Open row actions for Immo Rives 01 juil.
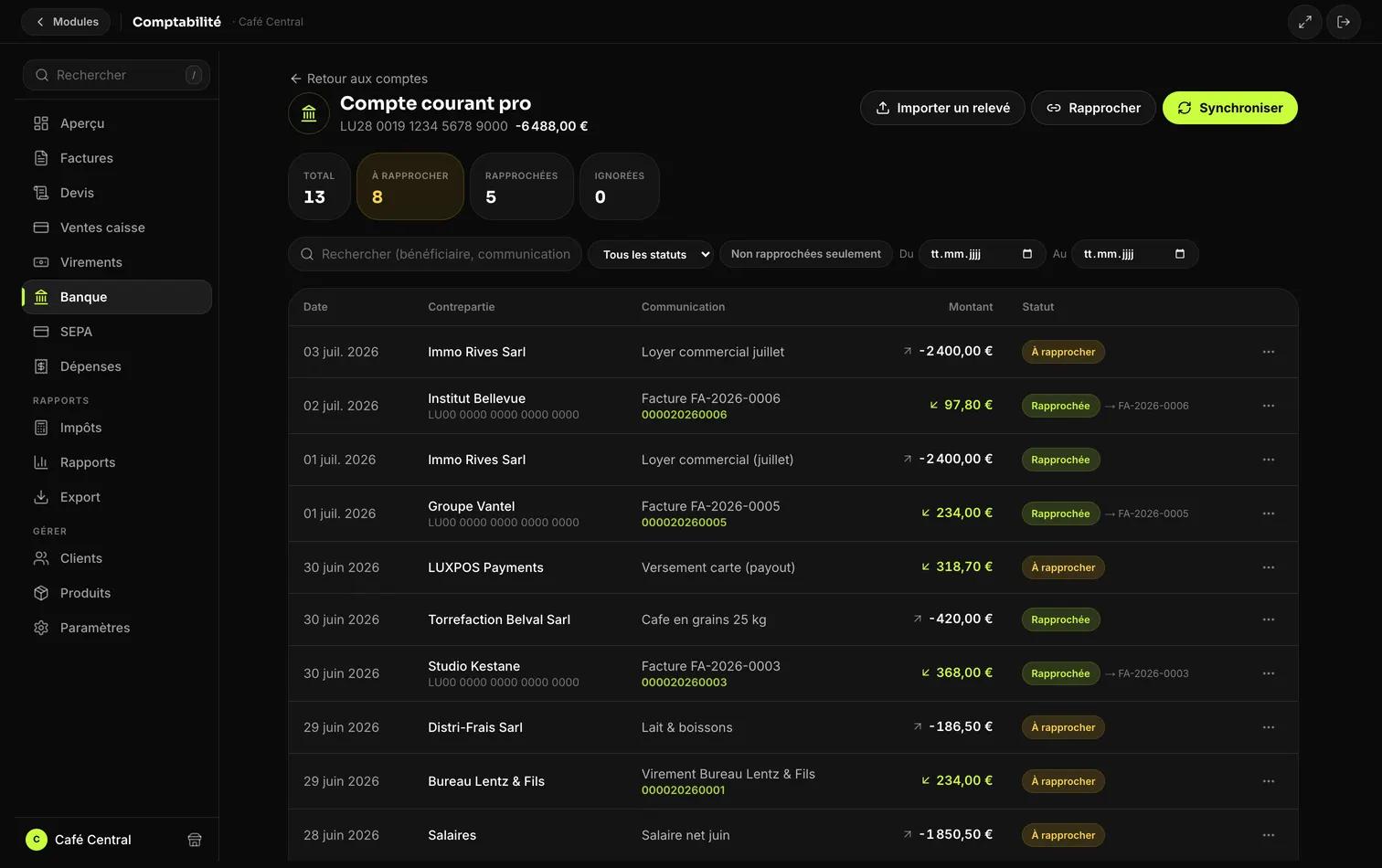The height and width of the screenshot is (868, 1382). (x=1269, y=460)
